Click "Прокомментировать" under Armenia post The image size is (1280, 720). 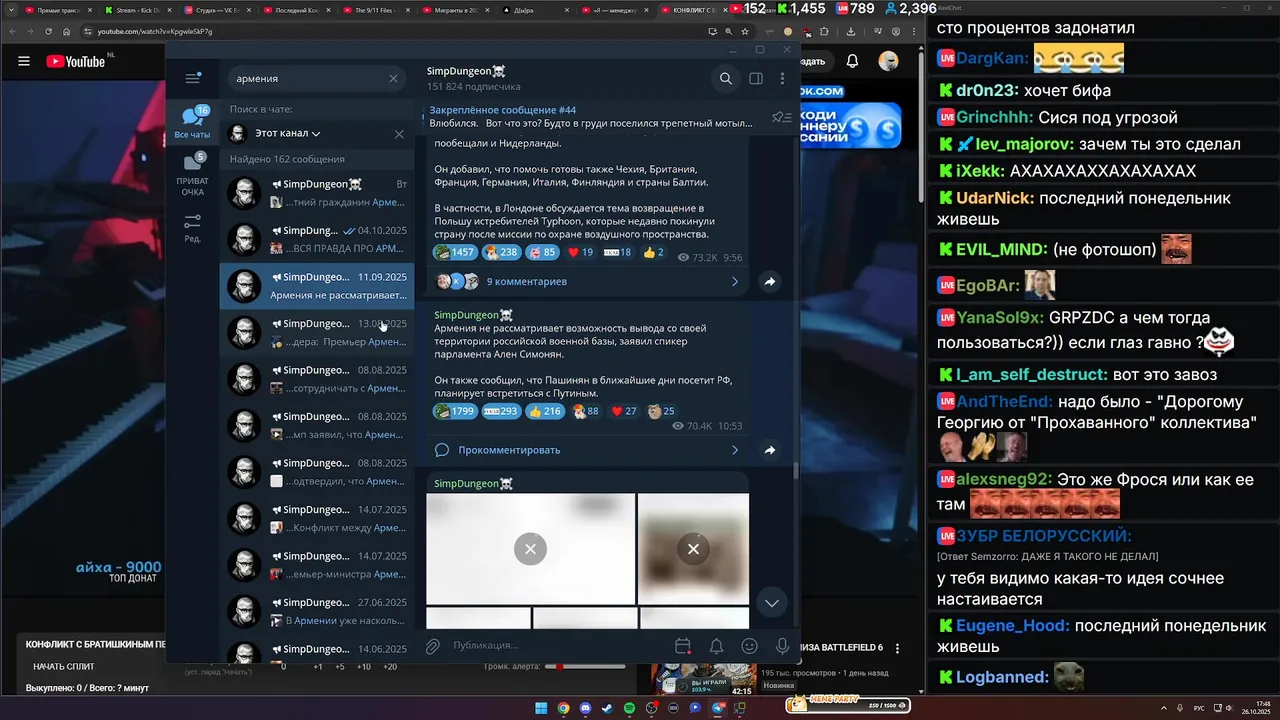tap(585, 450)
